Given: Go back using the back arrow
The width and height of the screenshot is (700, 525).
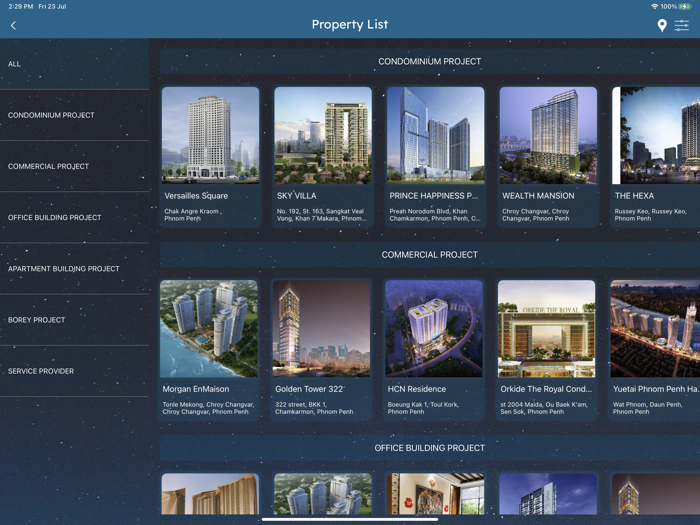Looking at the screenshot, I should (x=13, y=25).
